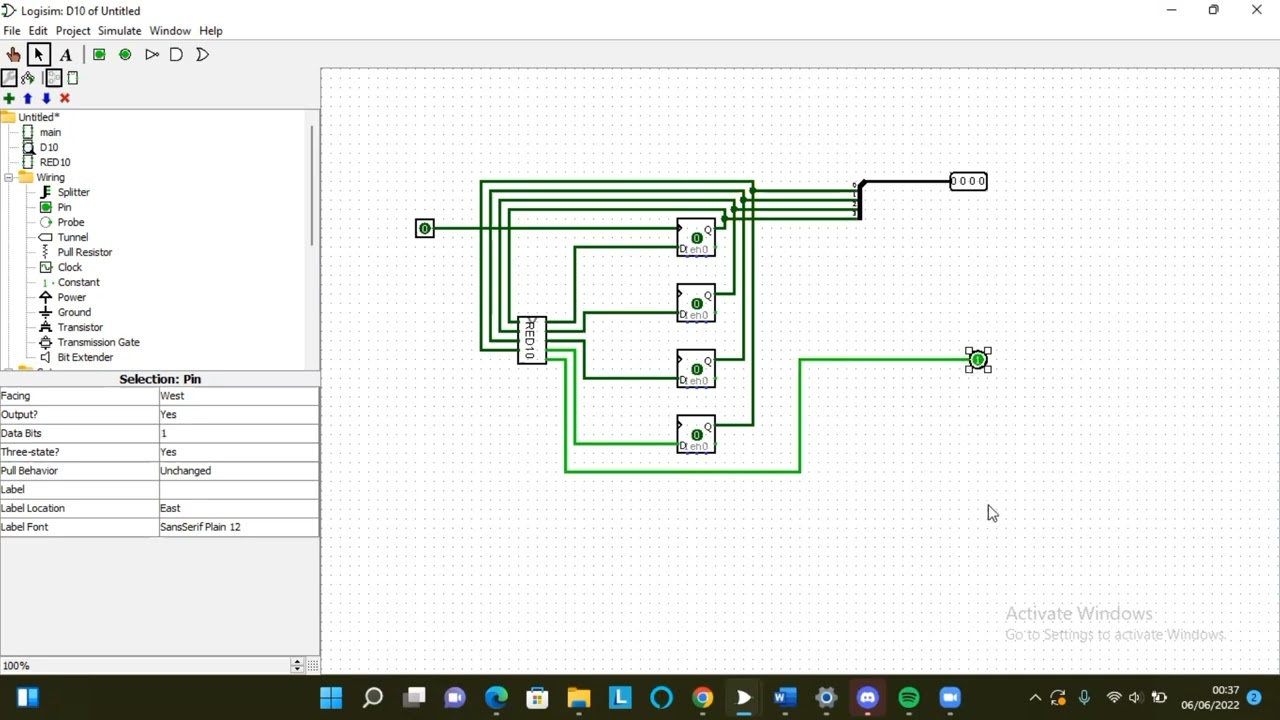The width and height of the screenshot is (1280, 720).
Task: Open Microsoft Edge from taskbar
Action: pos(496,697)
